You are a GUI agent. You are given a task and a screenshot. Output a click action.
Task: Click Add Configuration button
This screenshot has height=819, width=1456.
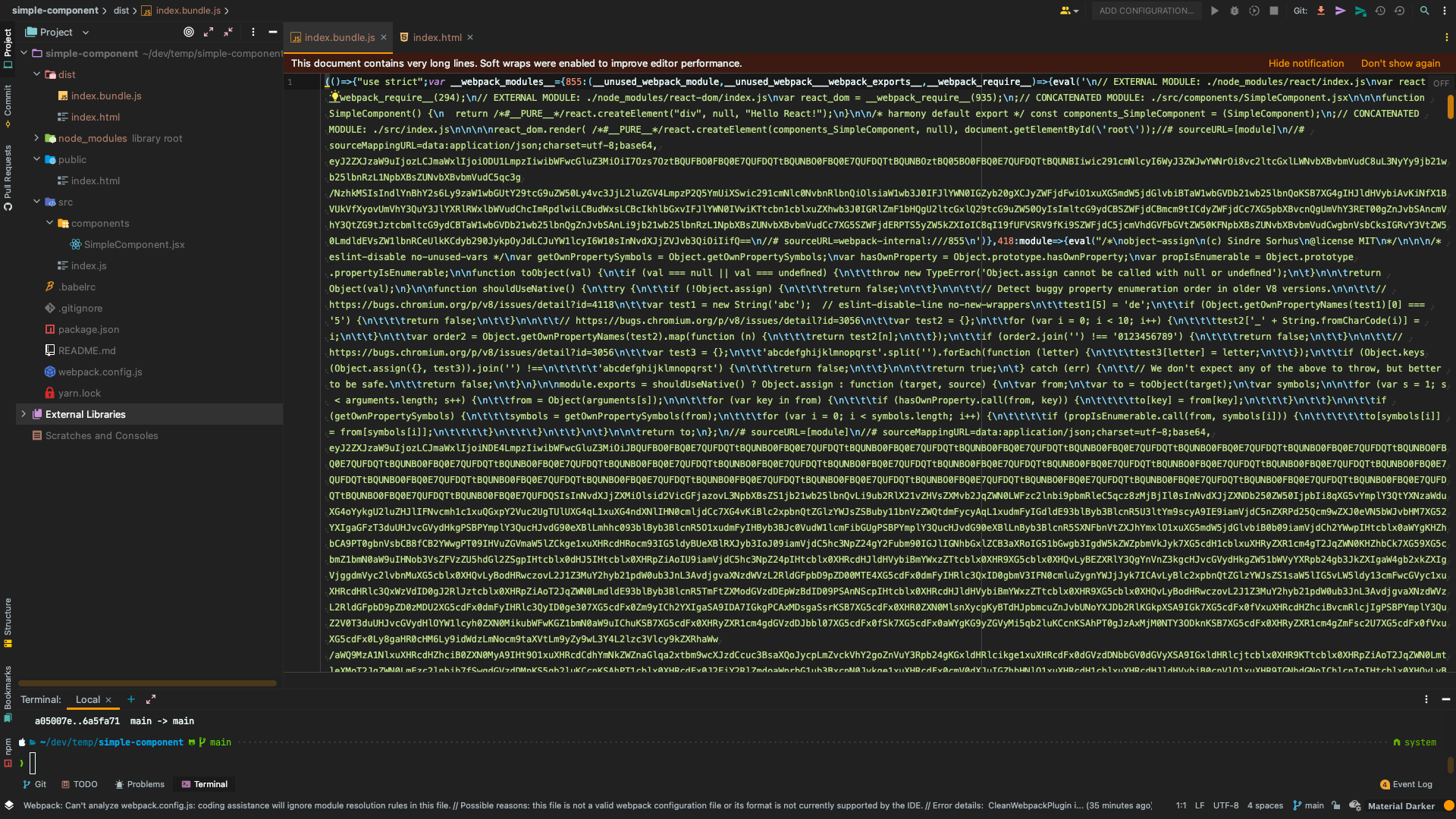click(x=1146, y=11)
